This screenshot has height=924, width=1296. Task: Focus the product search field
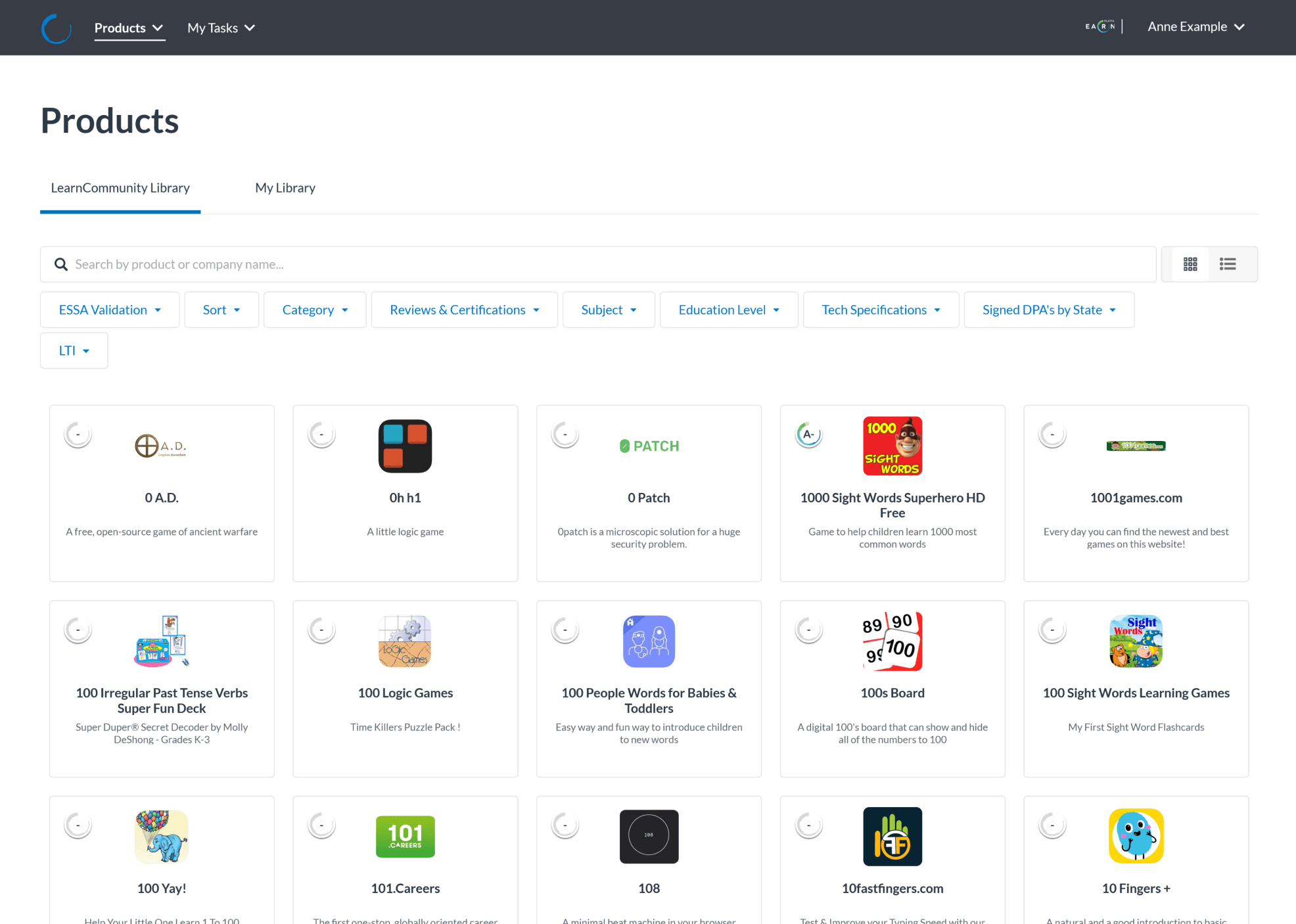tap(598, 264)
